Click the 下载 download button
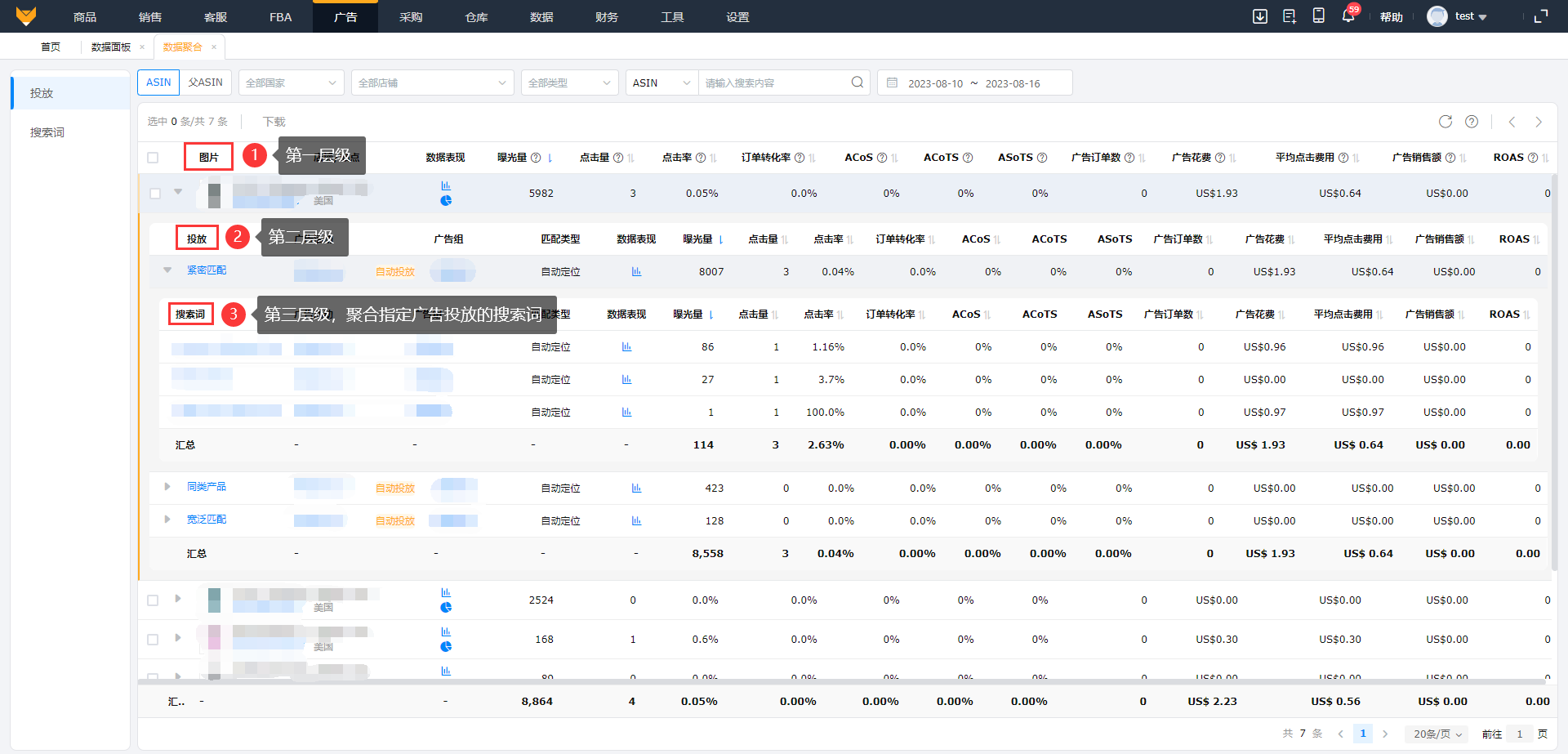1568x754 pixels. [274, 122]
